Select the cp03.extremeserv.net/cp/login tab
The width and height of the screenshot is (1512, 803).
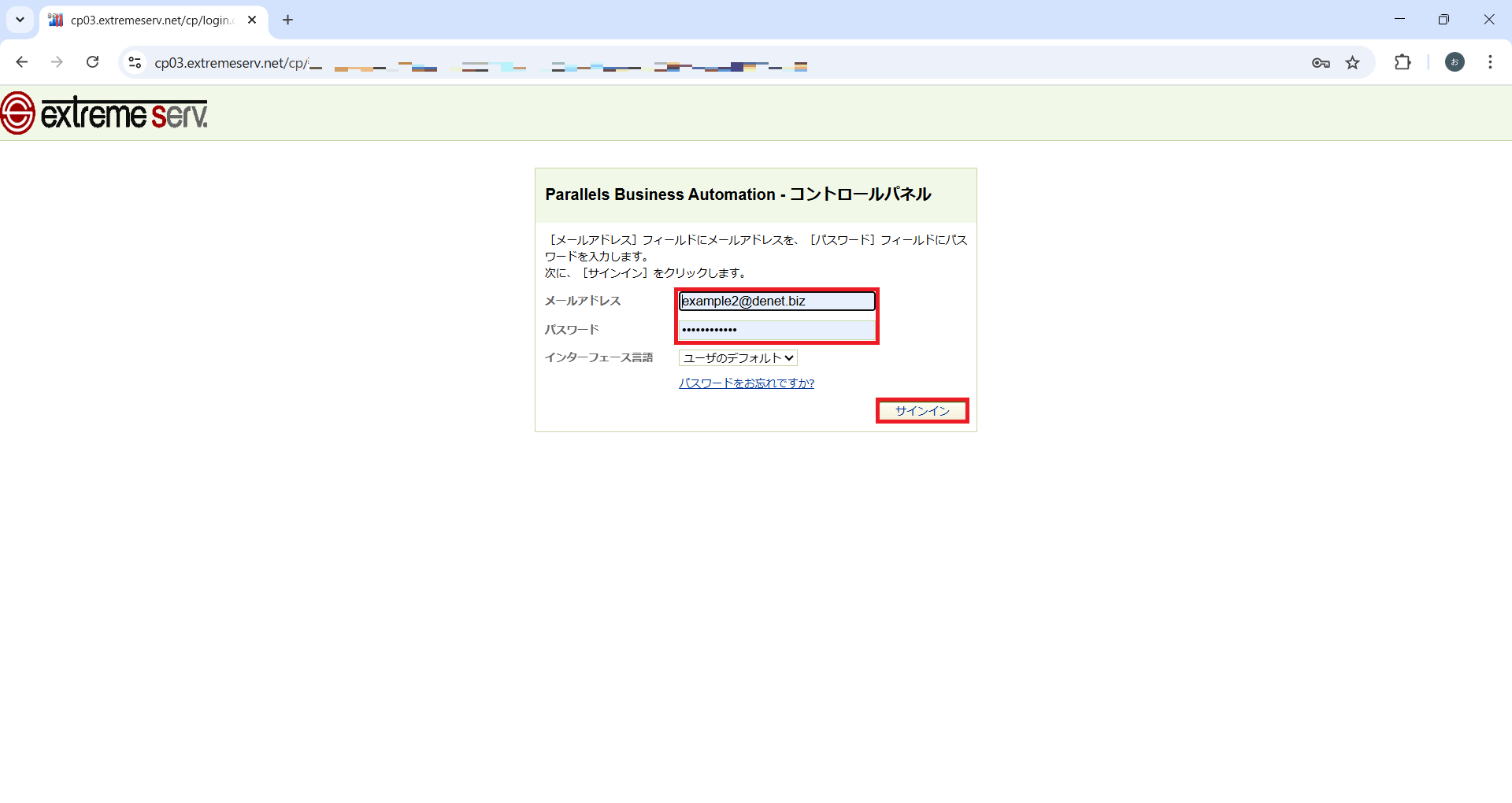click(x=154, y=20)
